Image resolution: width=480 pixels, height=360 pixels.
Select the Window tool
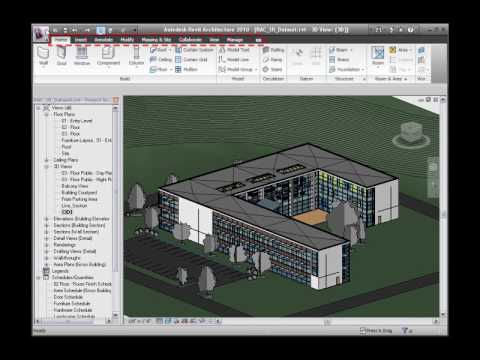(82, 56)
